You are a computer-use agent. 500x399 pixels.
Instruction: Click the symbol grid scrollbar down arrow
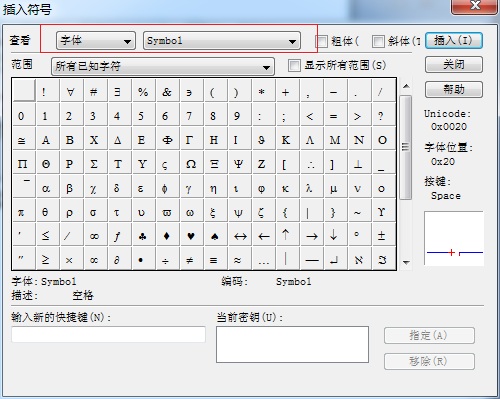406,262
